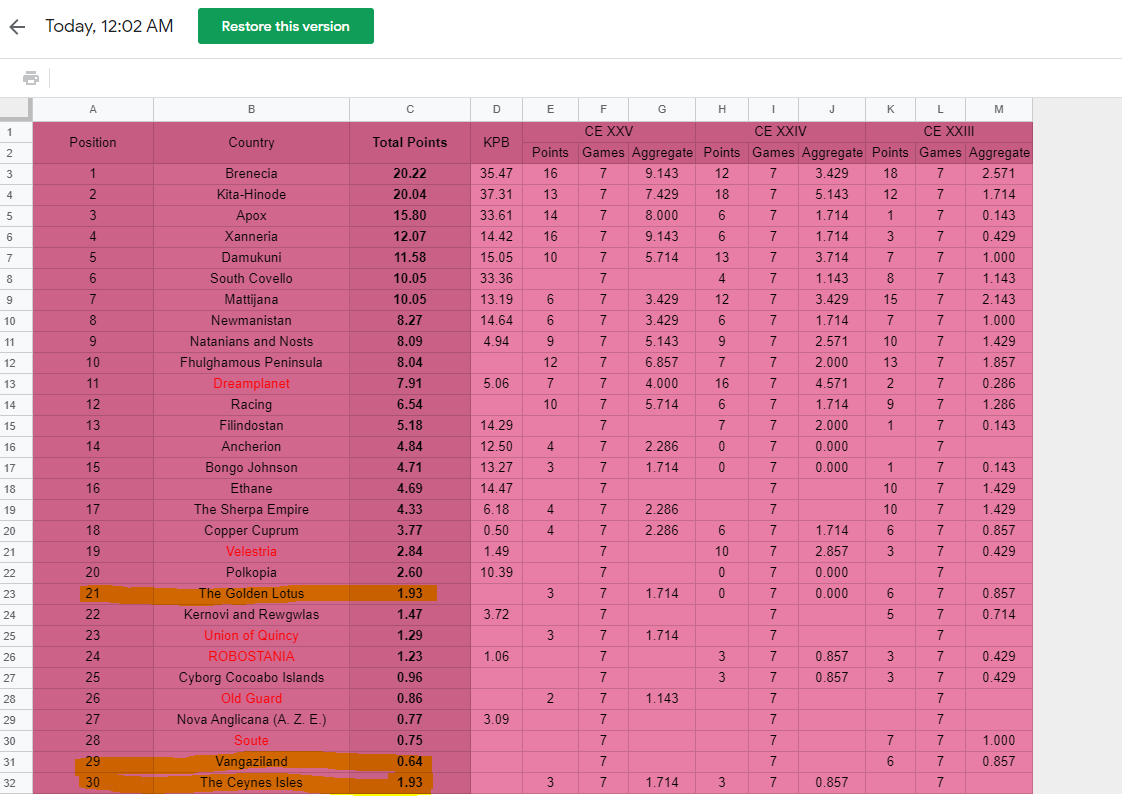This screenshot has width=1122, height=796.
Task: Click the back arrow icon
Action: (17, 27)
